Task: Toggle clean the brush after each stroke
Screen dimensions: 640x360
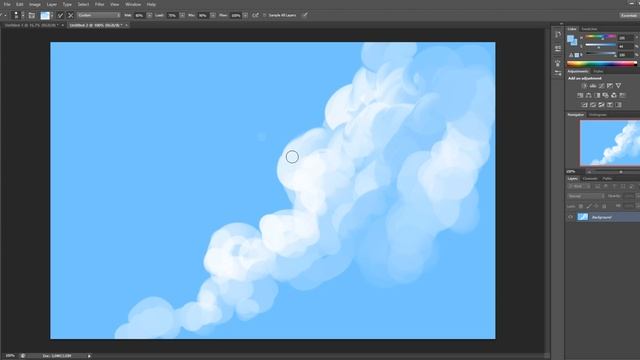Action: 70,16
